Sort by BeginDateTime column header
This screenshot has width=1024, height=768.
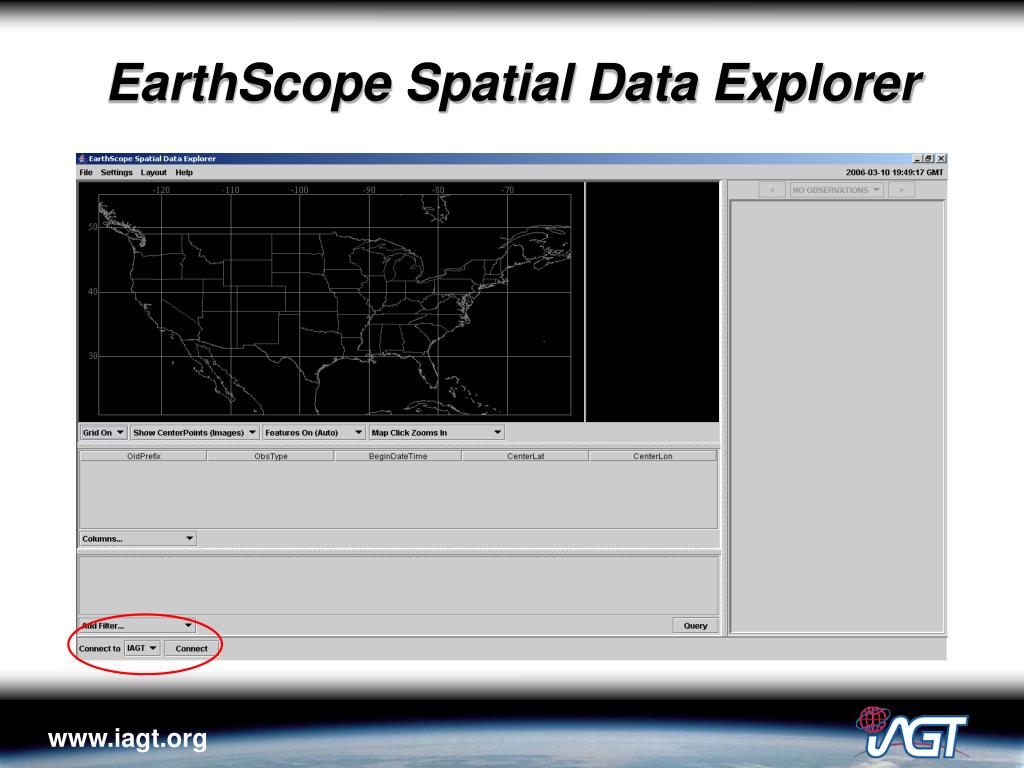click(398, 456)
